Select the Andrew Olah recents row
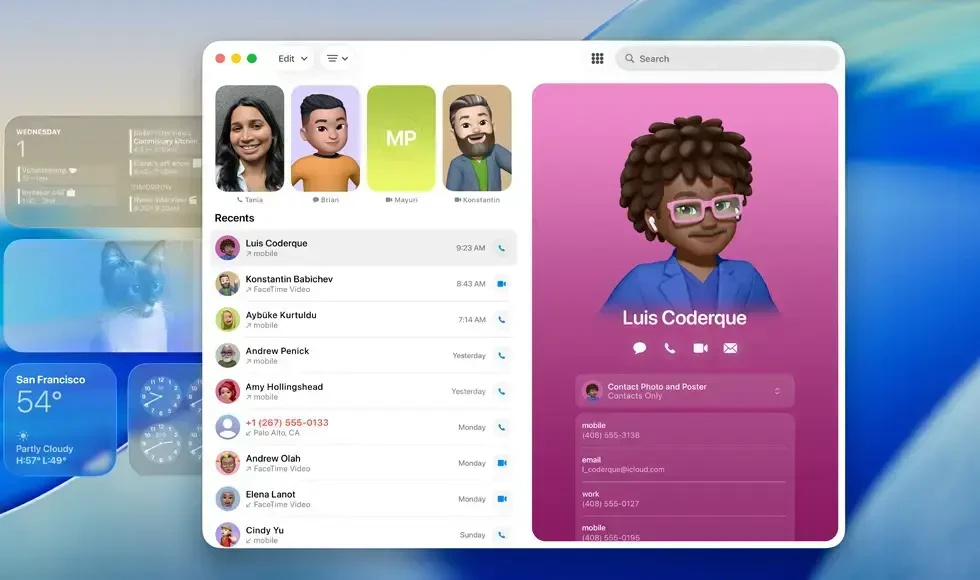The width and height of the screenshot is (980, 580). click(x=364, y=463)
